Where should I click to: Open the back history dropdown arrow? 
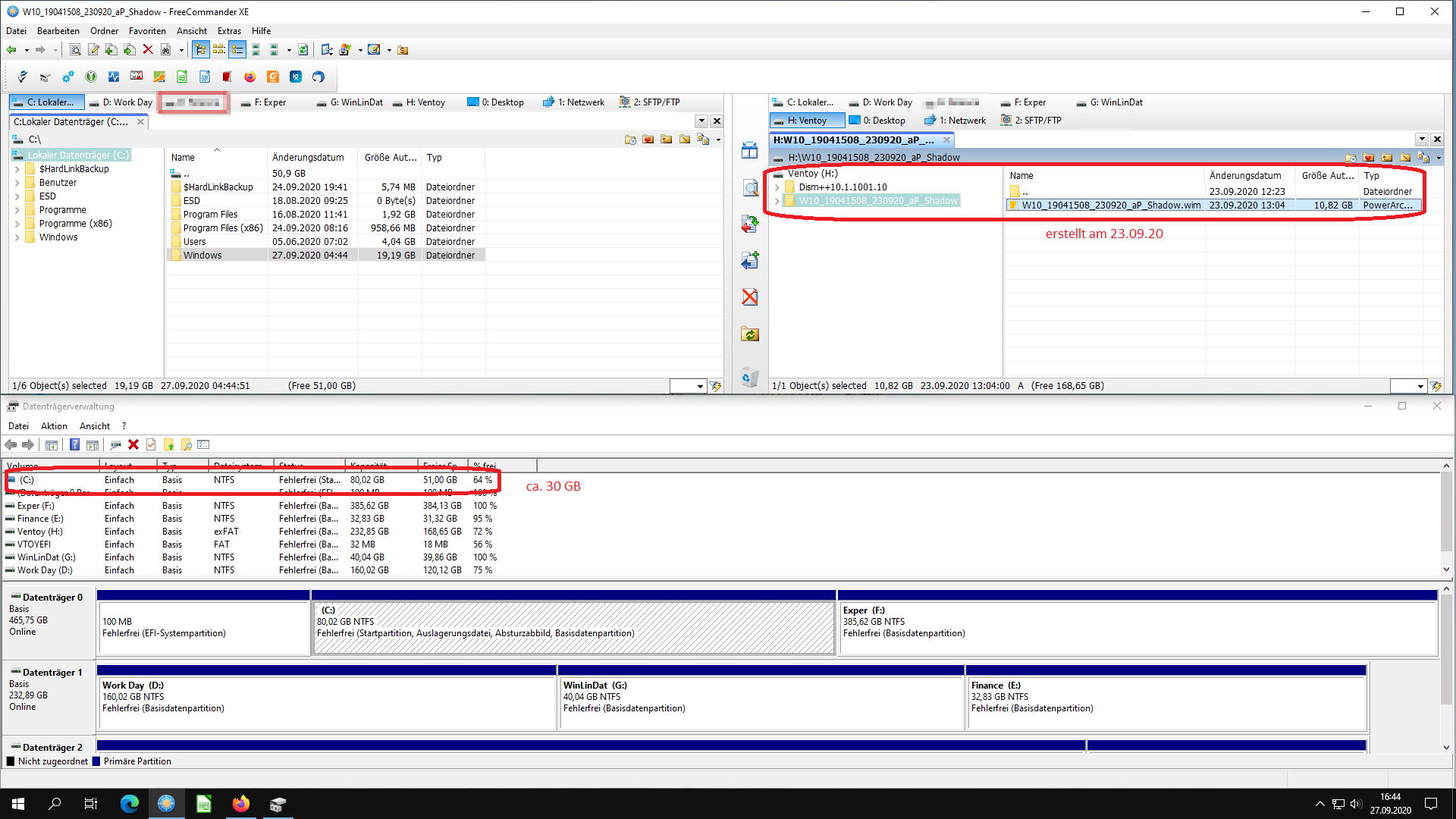(27, 51)
